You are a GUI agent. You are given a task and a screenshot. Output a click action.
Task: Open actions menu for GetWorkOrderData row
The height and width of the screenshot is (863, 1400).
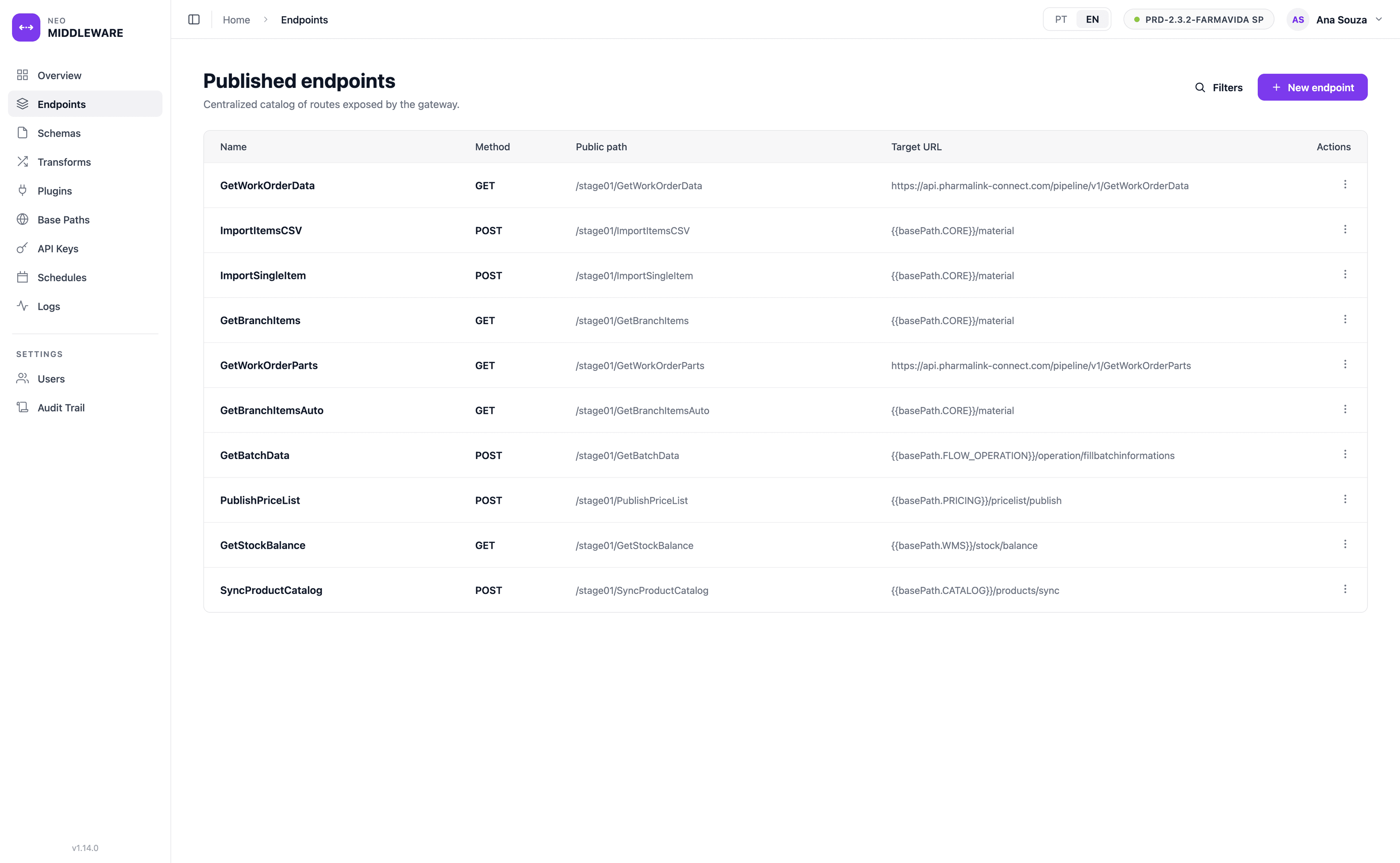point(1345,184)
